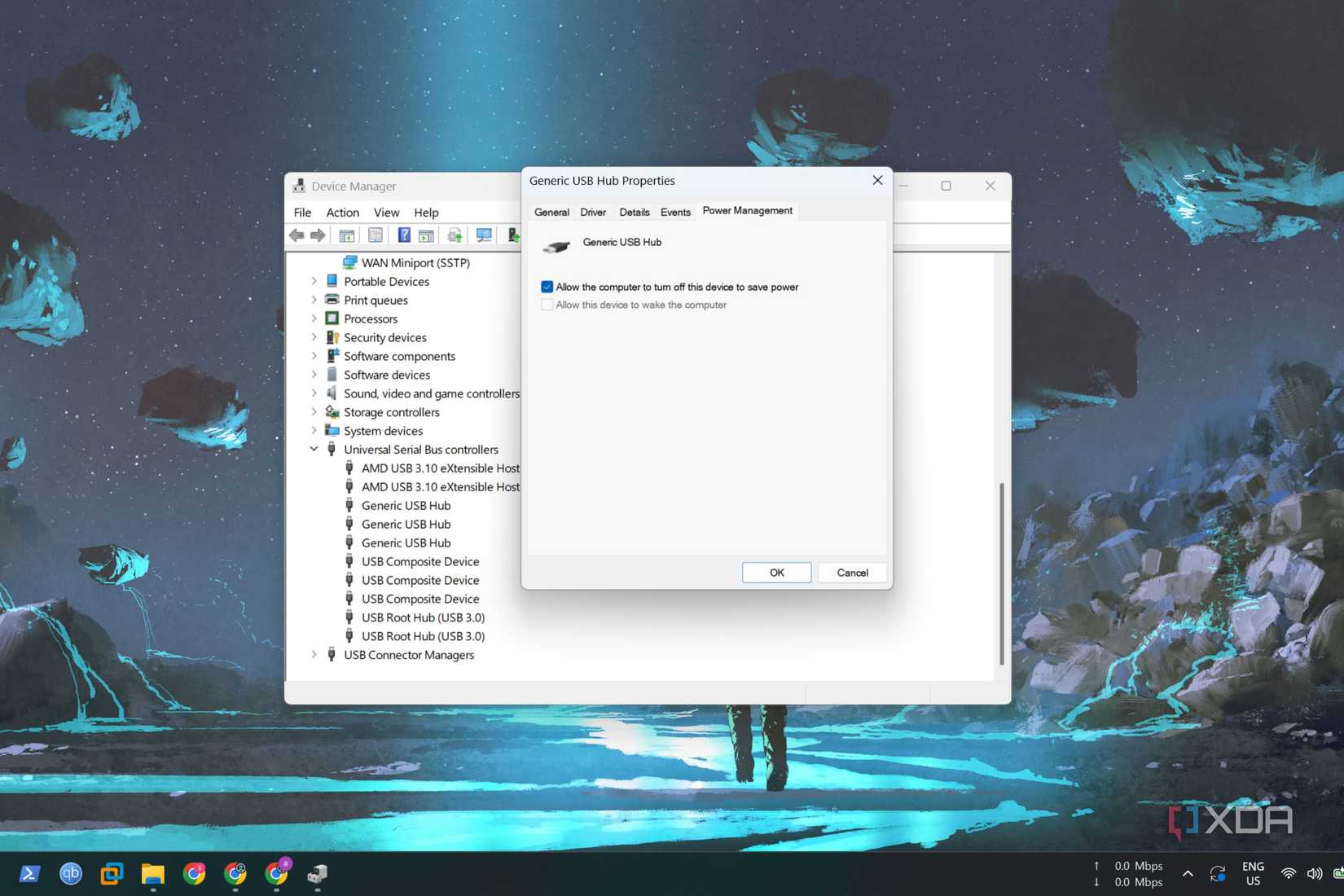Click the Device Manager vertical scrollbar thumb
The image size is (1344, 896).
pos(1002,573)
